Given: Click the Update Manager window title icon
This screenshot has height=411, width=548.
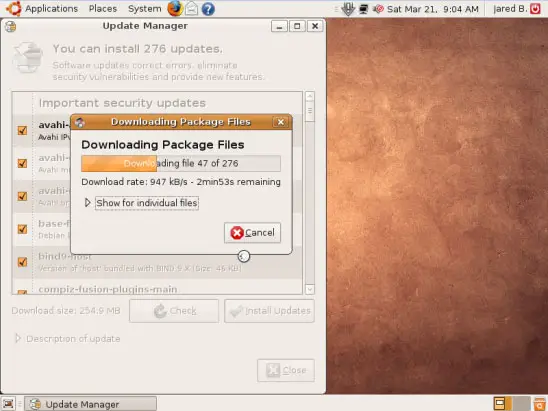Looking at the screenshot, I should pos(10,27).
